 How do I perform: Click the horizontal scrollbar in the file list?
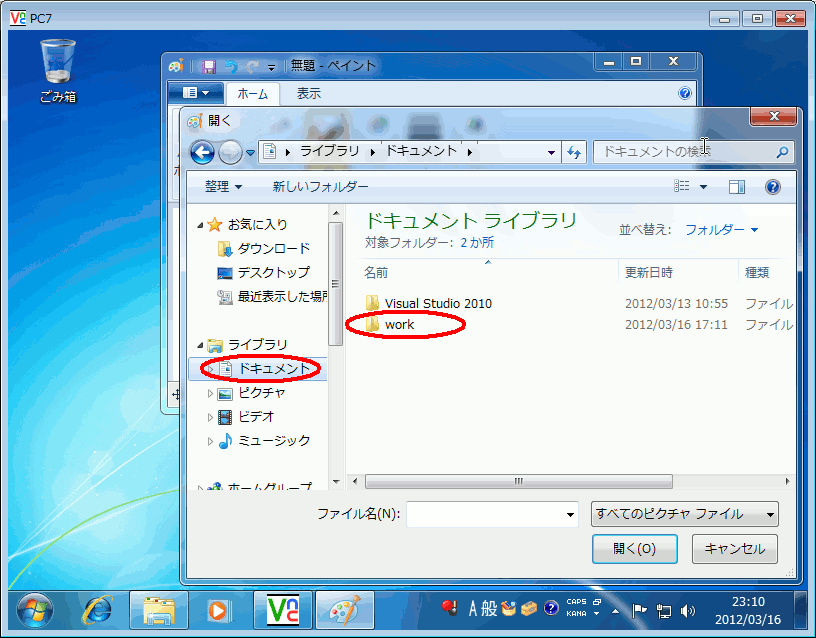(x=517, y=481)
